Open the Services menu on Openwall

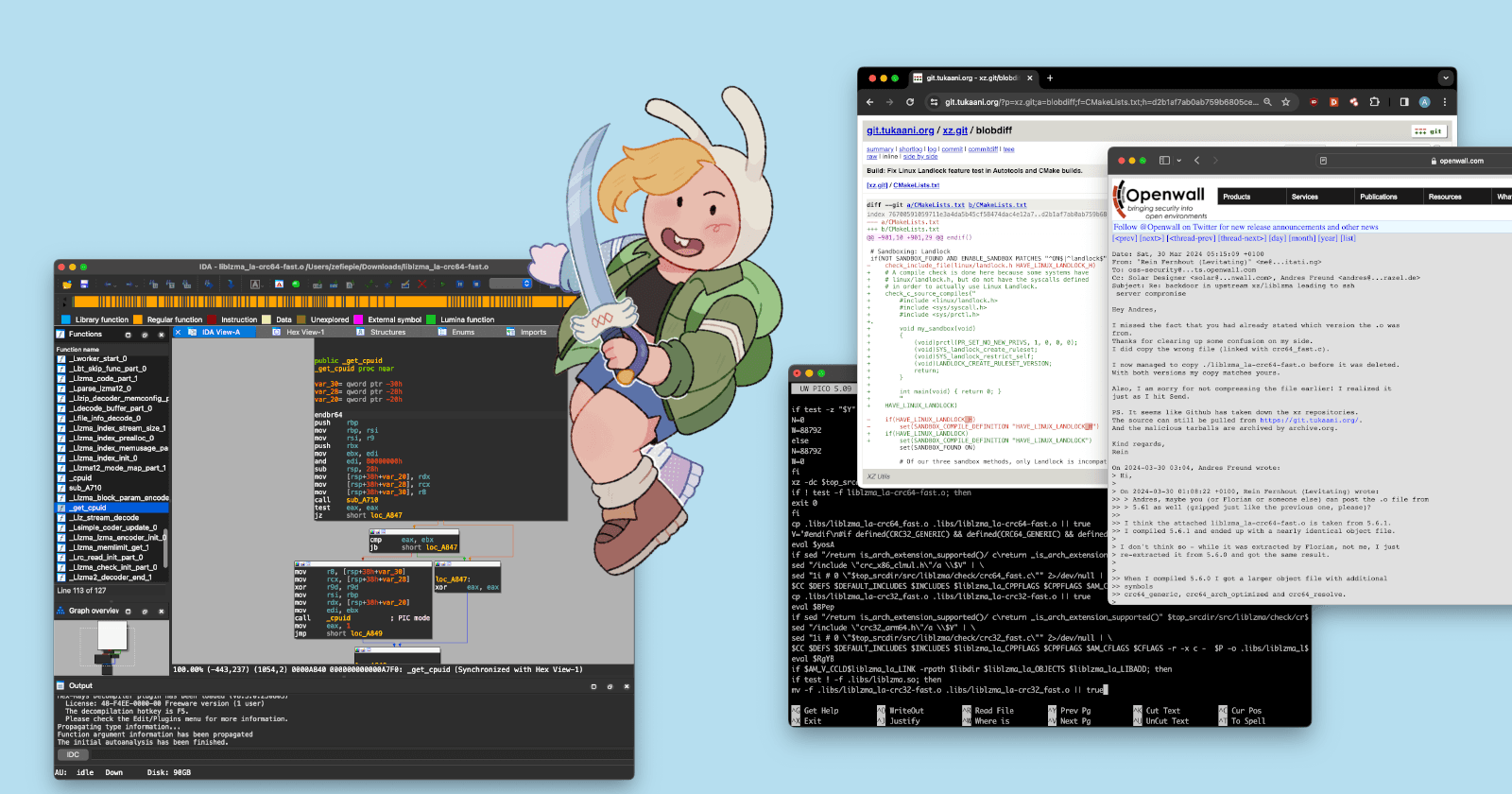(1320, 197)
